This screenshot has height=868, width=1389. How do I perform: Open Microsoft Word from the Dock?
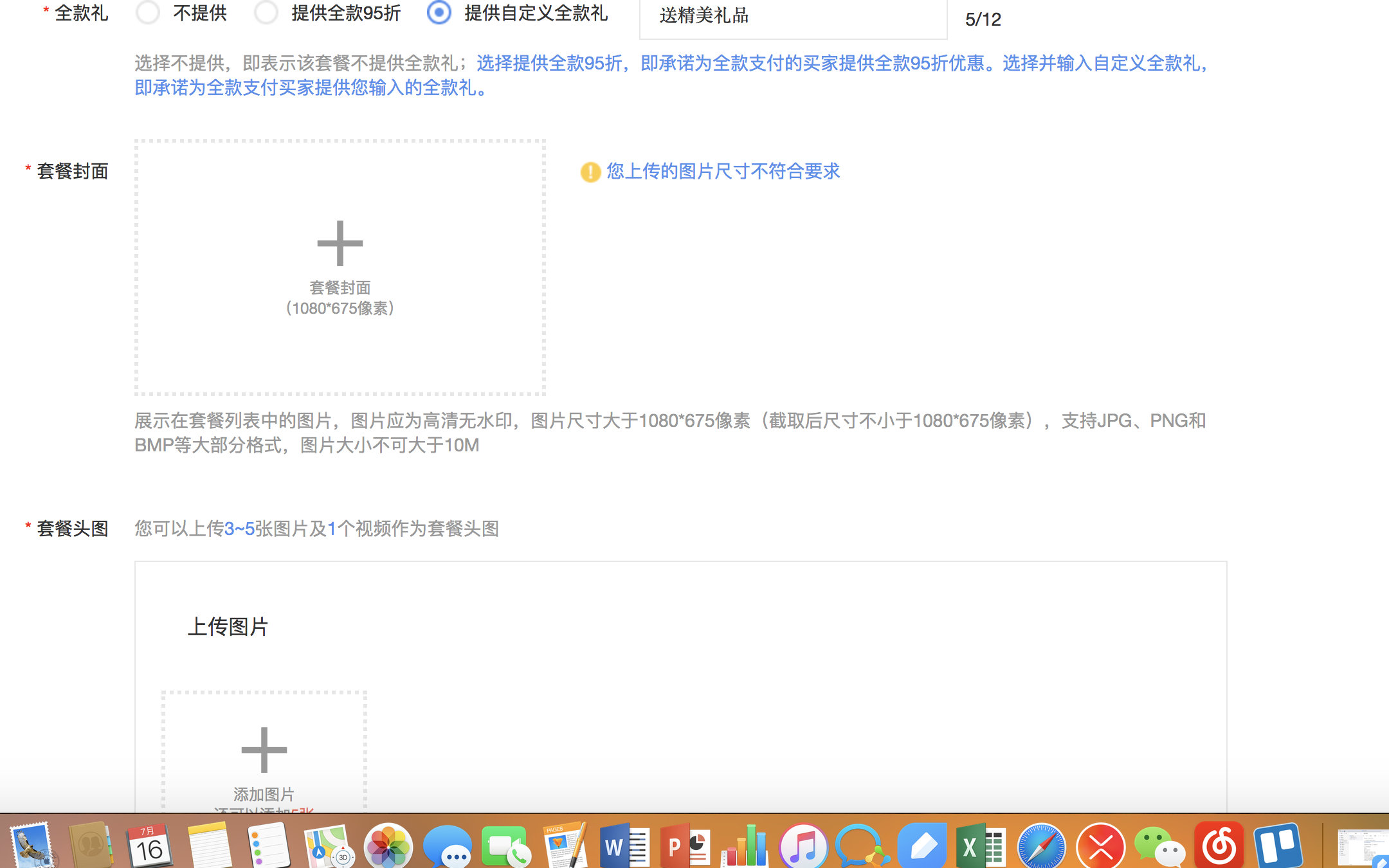(x=624, y=844)
